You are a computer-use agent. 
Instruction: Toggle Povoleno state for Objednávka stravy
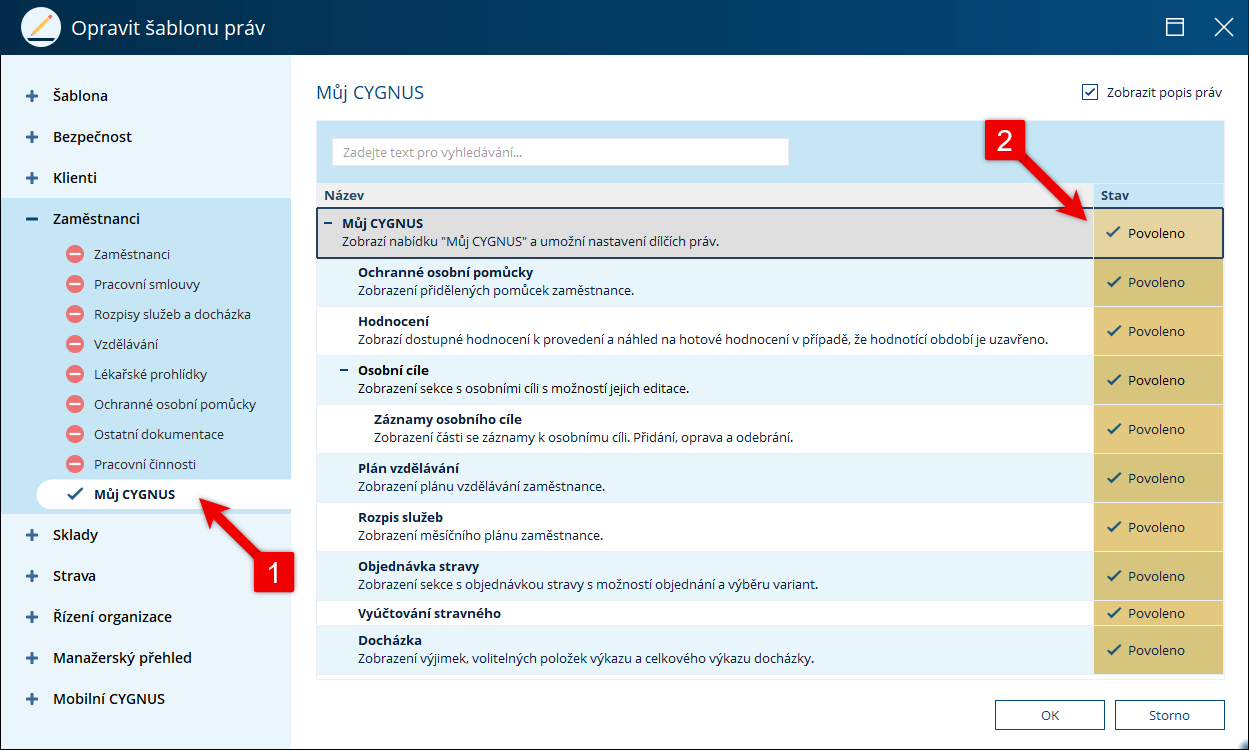(1158, 576)
